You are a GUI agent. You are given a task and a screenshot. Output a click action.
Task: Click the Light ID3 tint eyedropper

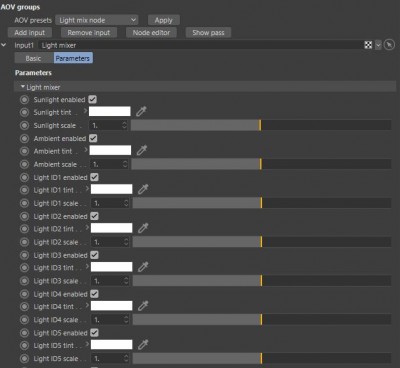point(143,267)
